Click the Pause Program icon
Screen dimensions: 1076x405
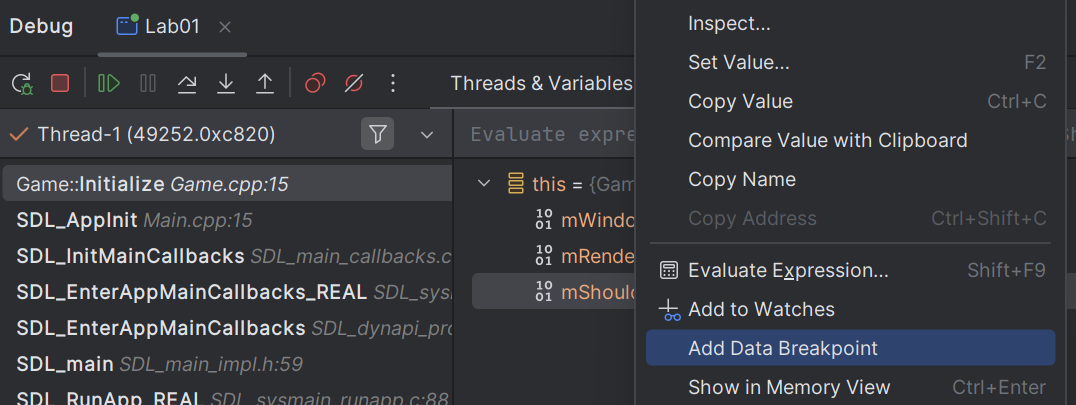coord(148,84)
